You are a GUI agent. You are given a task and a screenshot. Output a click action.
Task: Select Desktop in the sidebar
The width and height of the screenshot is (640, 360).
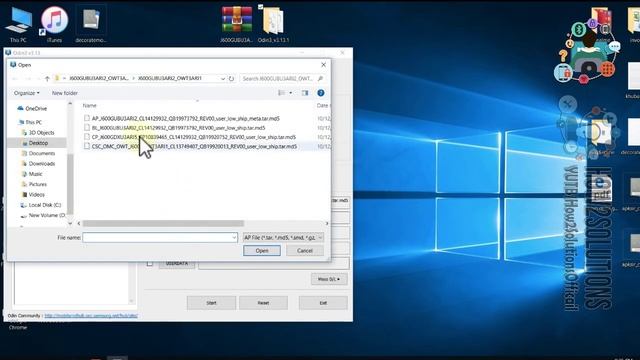coord(36,143)
